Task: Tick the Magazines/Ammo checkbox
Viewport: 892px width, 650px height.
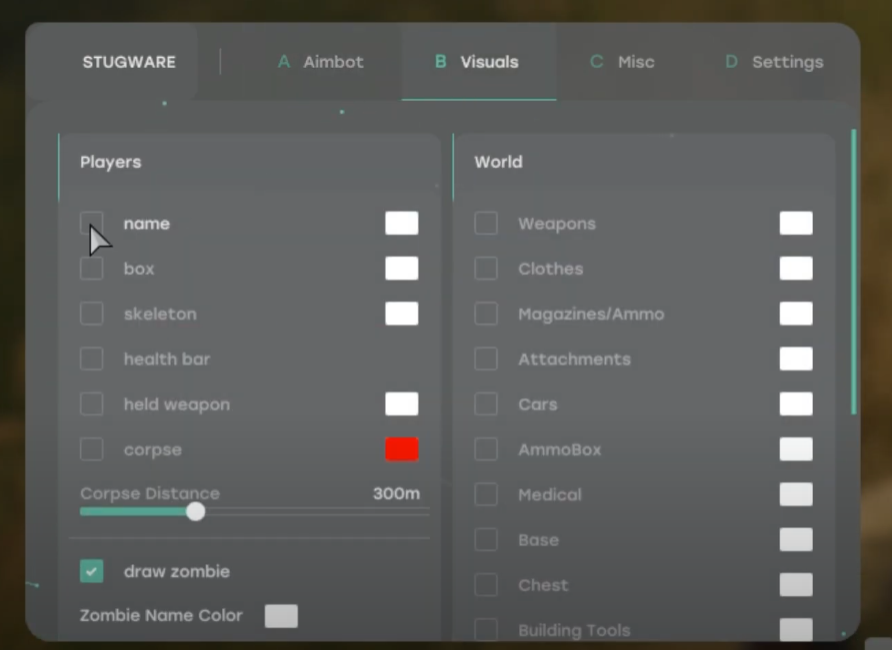Action: 486,313
